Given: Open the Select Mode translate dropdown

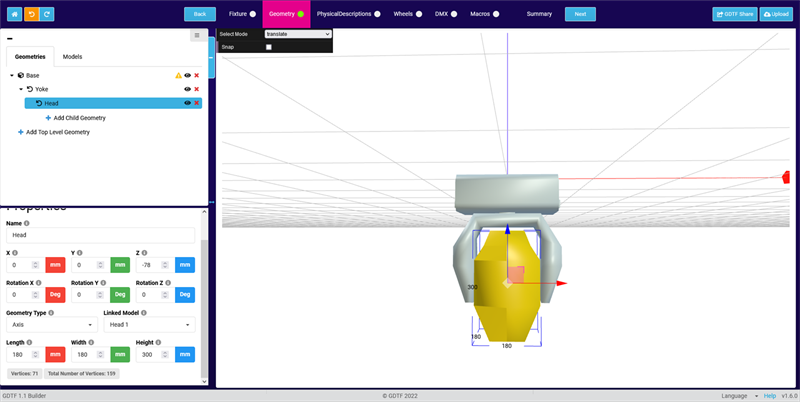Looking at the screenshot, I should click(297, 34).
